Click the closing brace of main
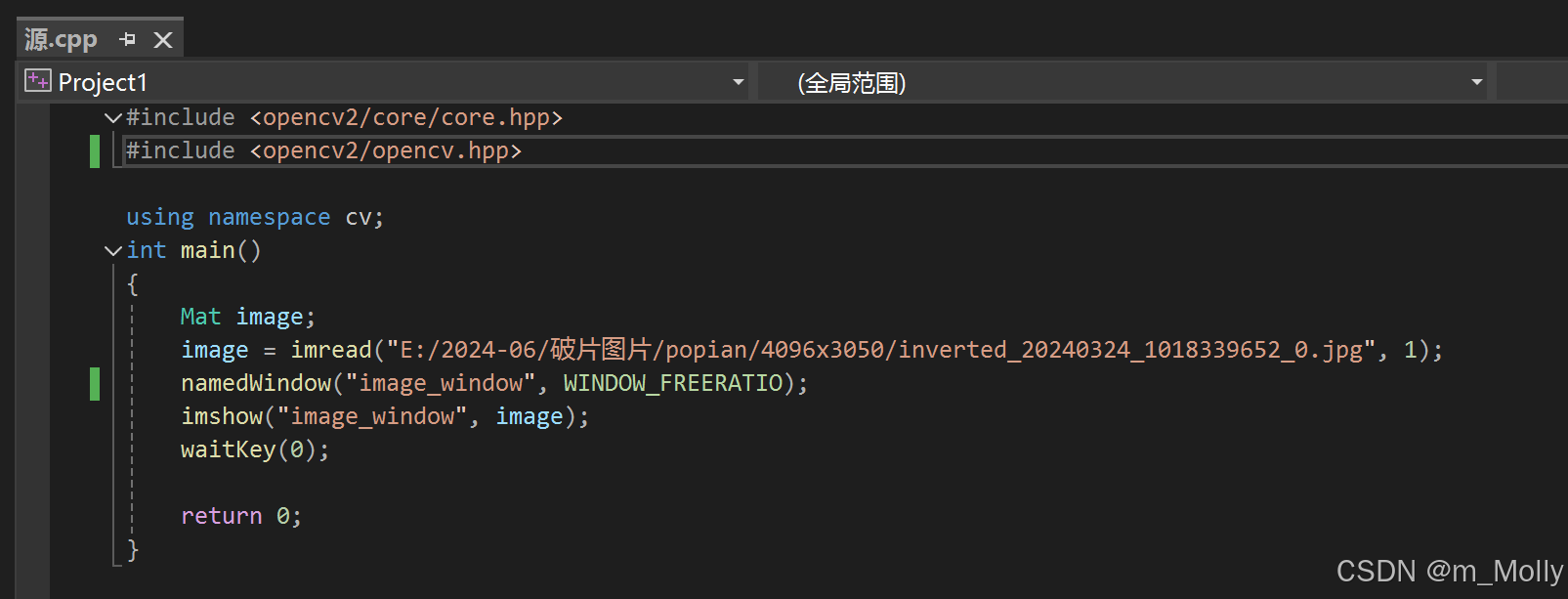Screen dimensions: 1568x599 pyautogui.click(x=134, y=550)
